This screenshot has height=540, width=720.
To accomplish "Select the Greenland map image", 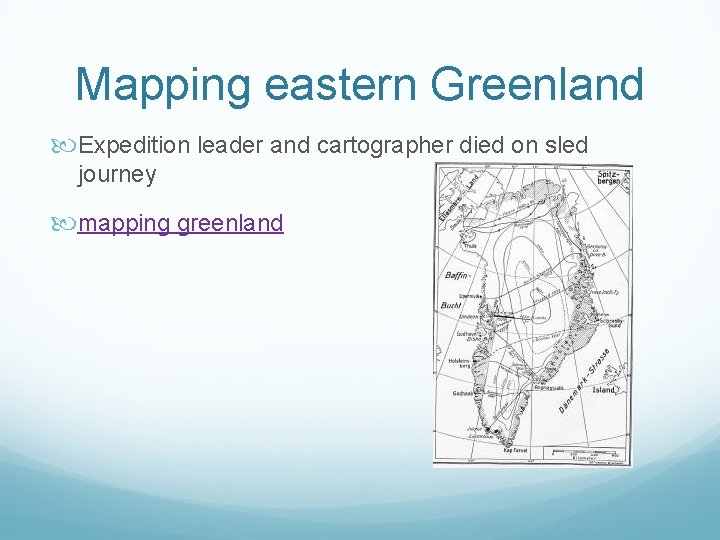I will tap(533, 315).
